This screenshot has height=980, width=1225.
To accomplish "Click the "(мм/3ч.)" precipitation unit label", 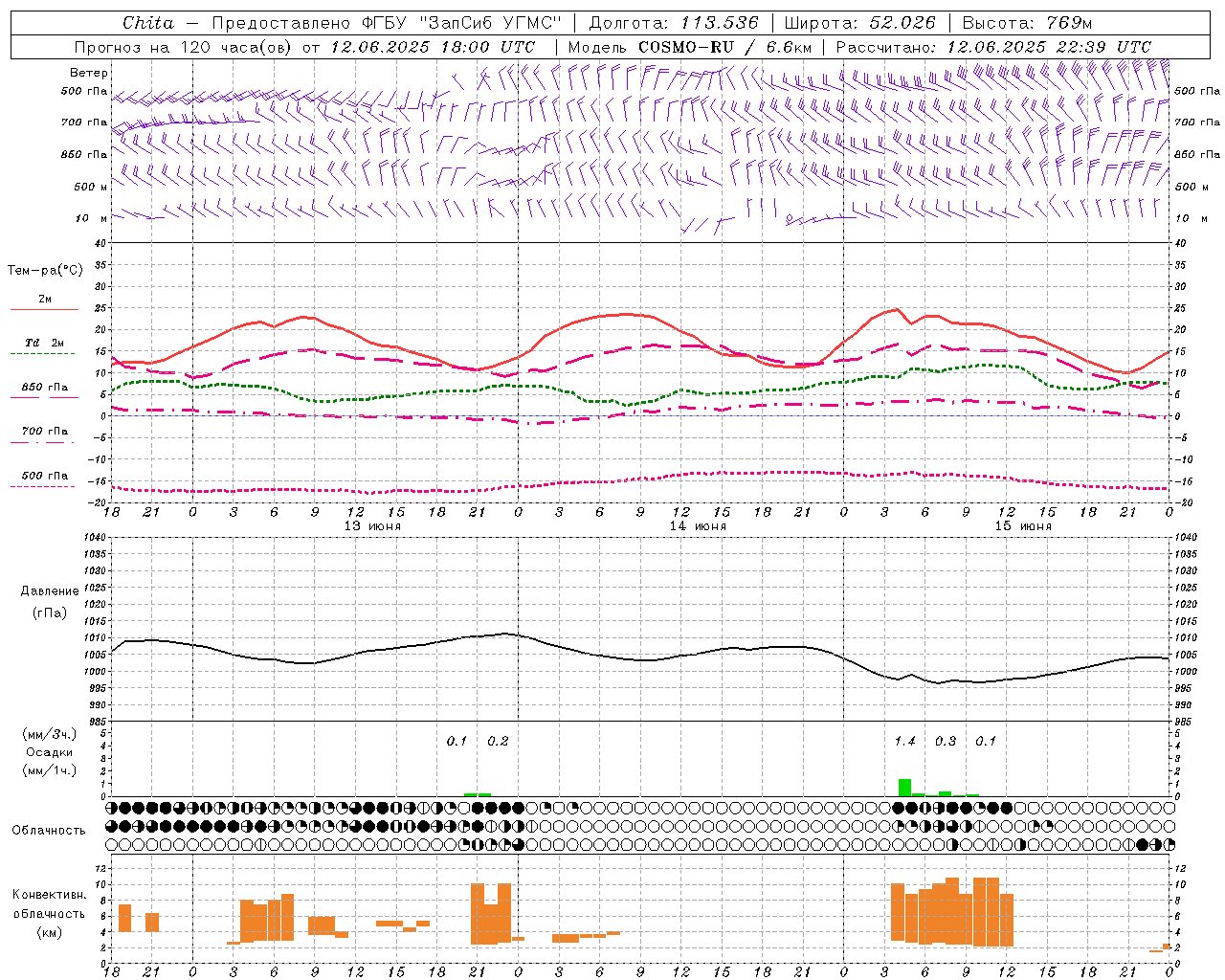I will (50, 734).
